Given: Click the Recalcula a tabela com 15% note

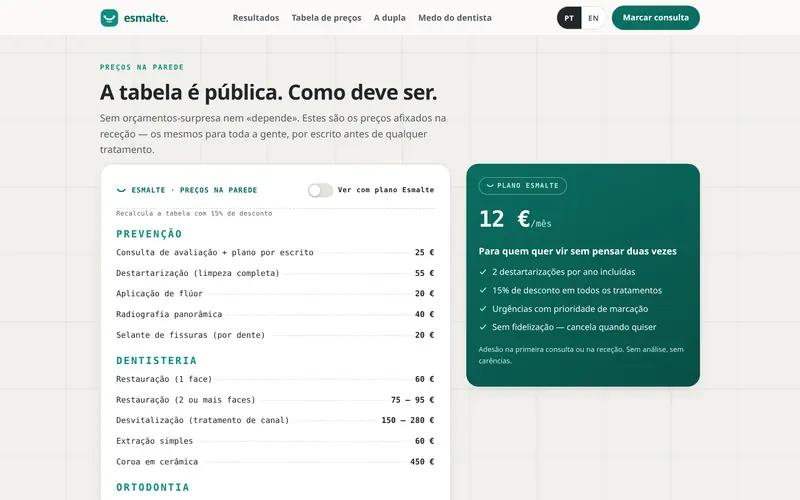Looking at the screenshot, I should click(194, 213).
